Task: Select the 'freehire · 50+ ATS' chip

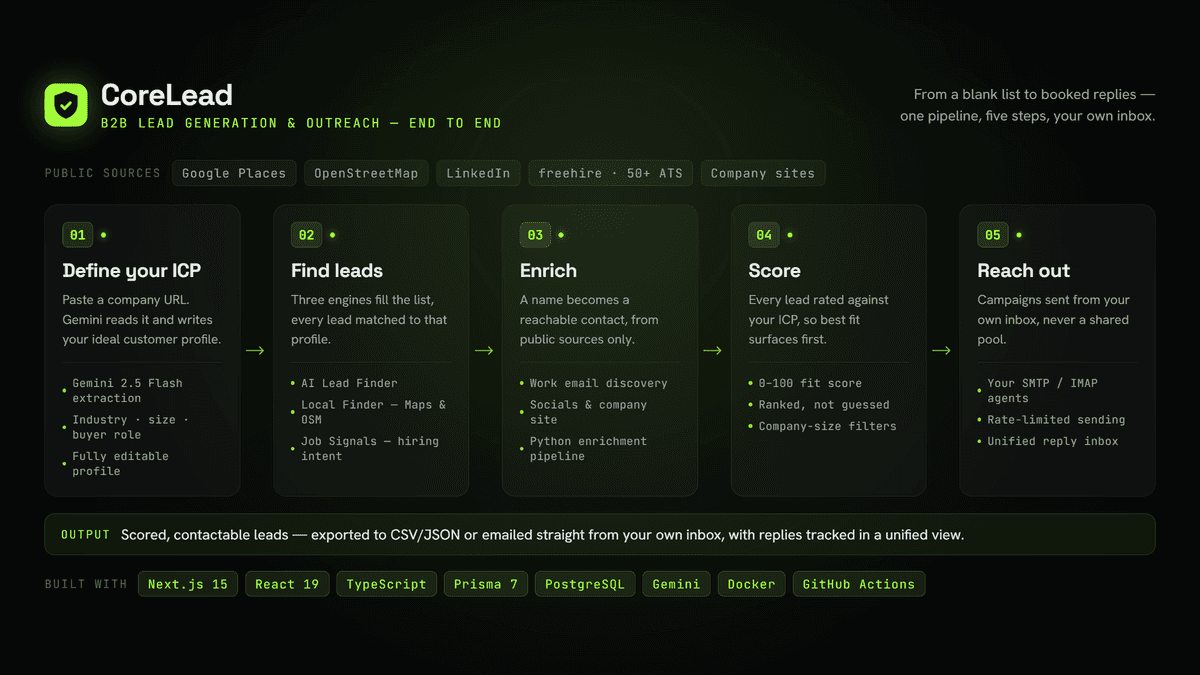Action: coord(610,173)
